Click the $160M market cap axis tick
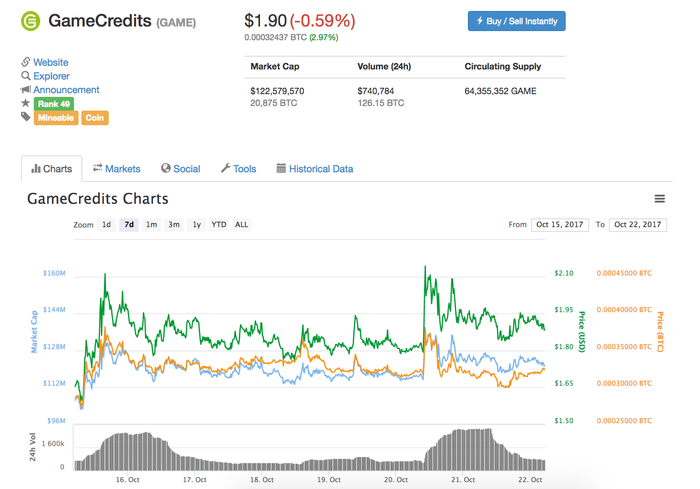This screenshot has height=489, width=700. [x=54, y=273]
